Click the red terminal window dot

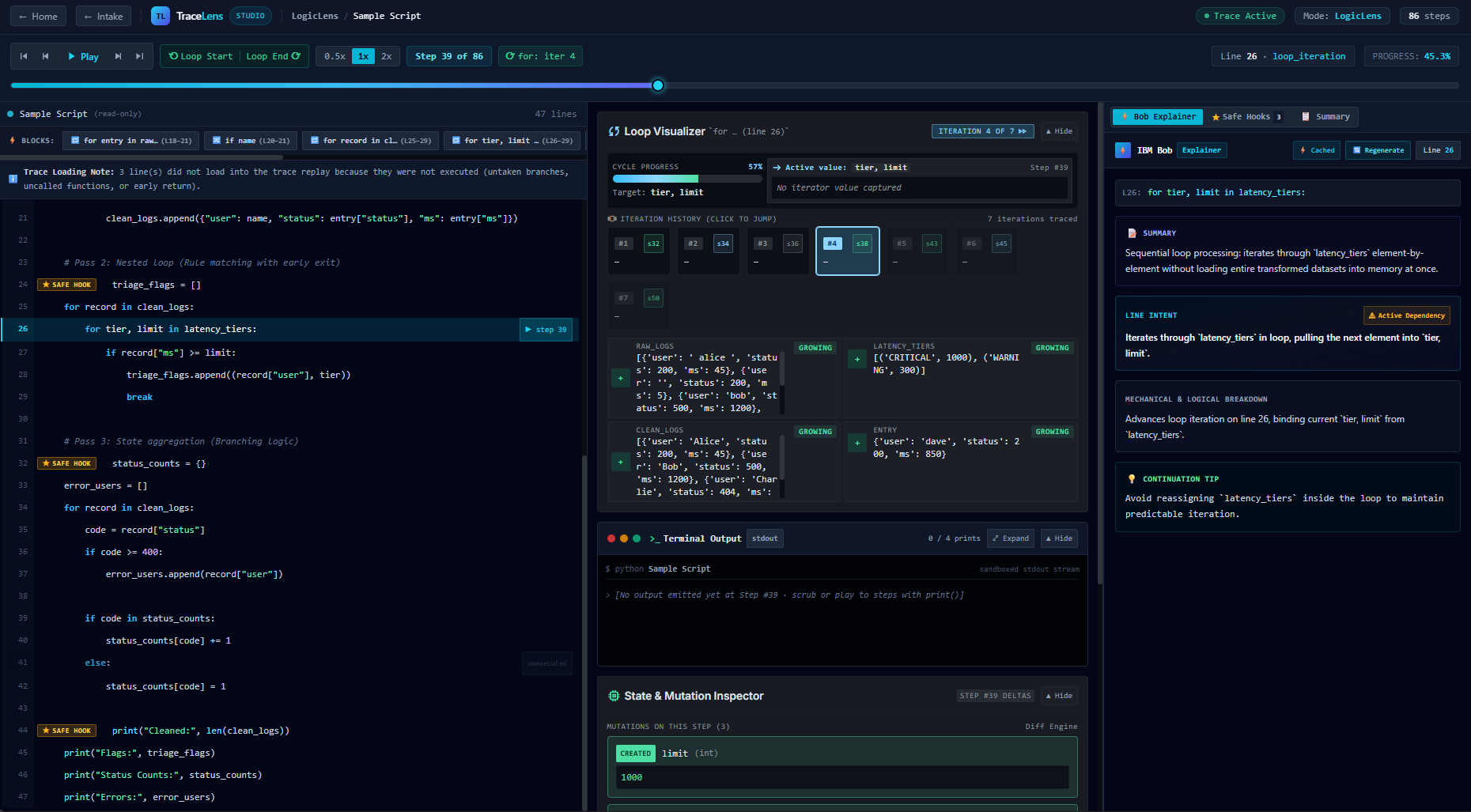click(611, 538)
